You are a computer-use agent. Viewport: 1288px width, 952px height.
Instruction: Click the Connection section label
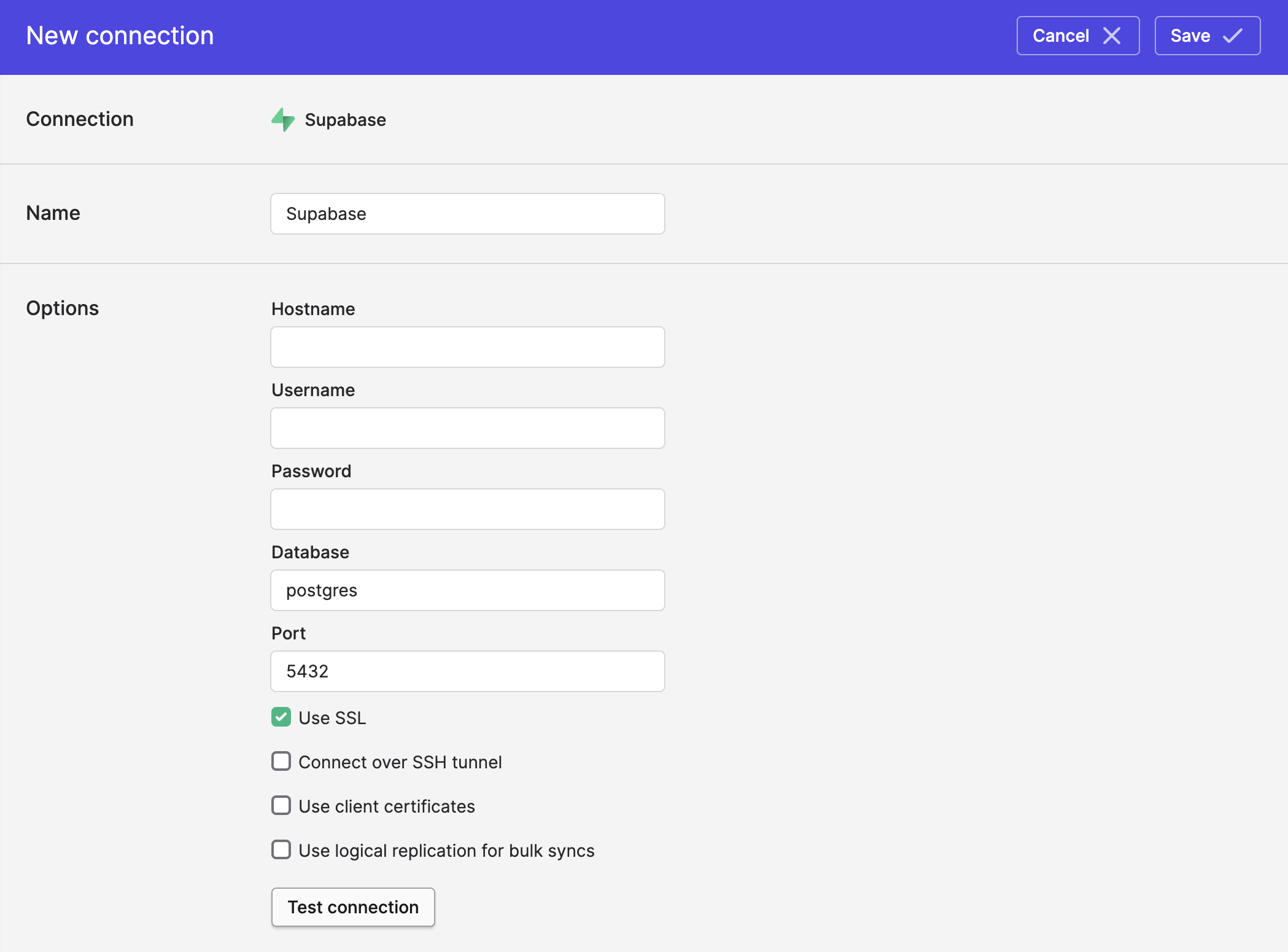[80, 119]
